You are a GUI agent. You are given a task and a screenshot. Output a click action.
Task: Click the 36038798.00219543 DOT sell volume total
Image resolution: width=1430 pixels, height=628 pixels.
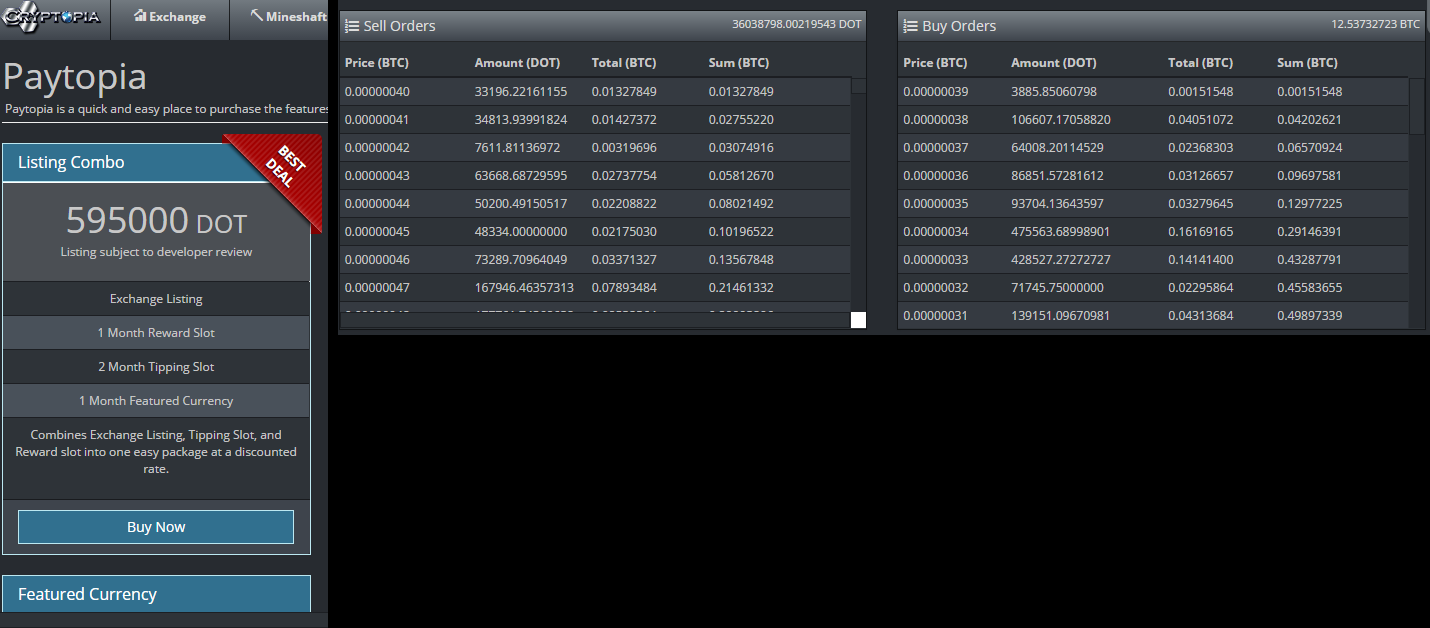(797, 23)
